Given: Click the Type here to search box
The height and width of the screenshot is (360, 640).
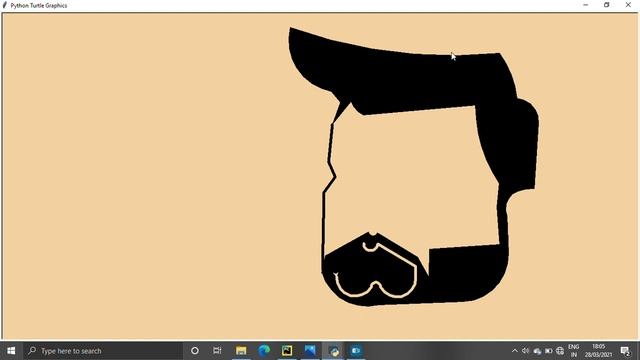Looking at the screenshot, I should [103, 351].
